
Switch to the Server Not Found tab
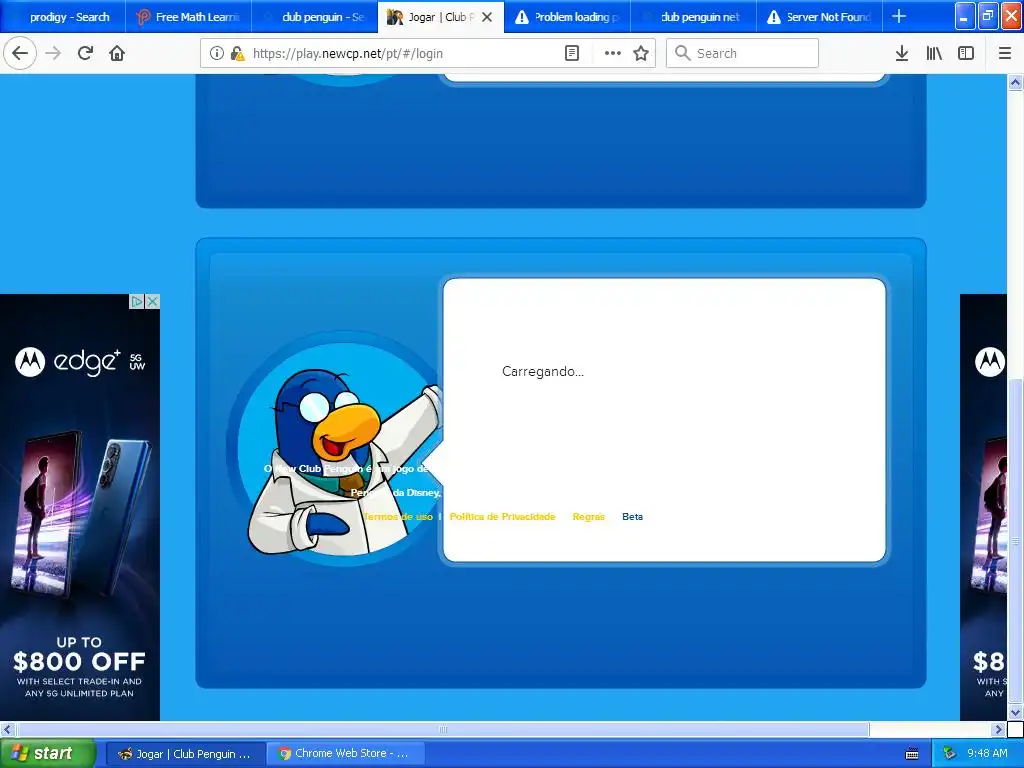(x=819, y=17)
